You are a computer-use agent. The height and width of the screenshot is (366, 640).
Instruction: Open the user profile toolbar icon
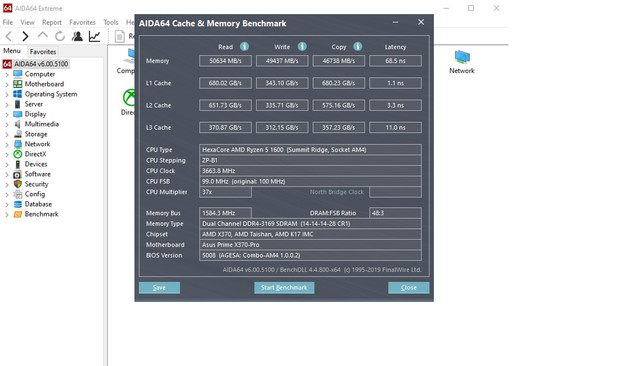(77, 36)
